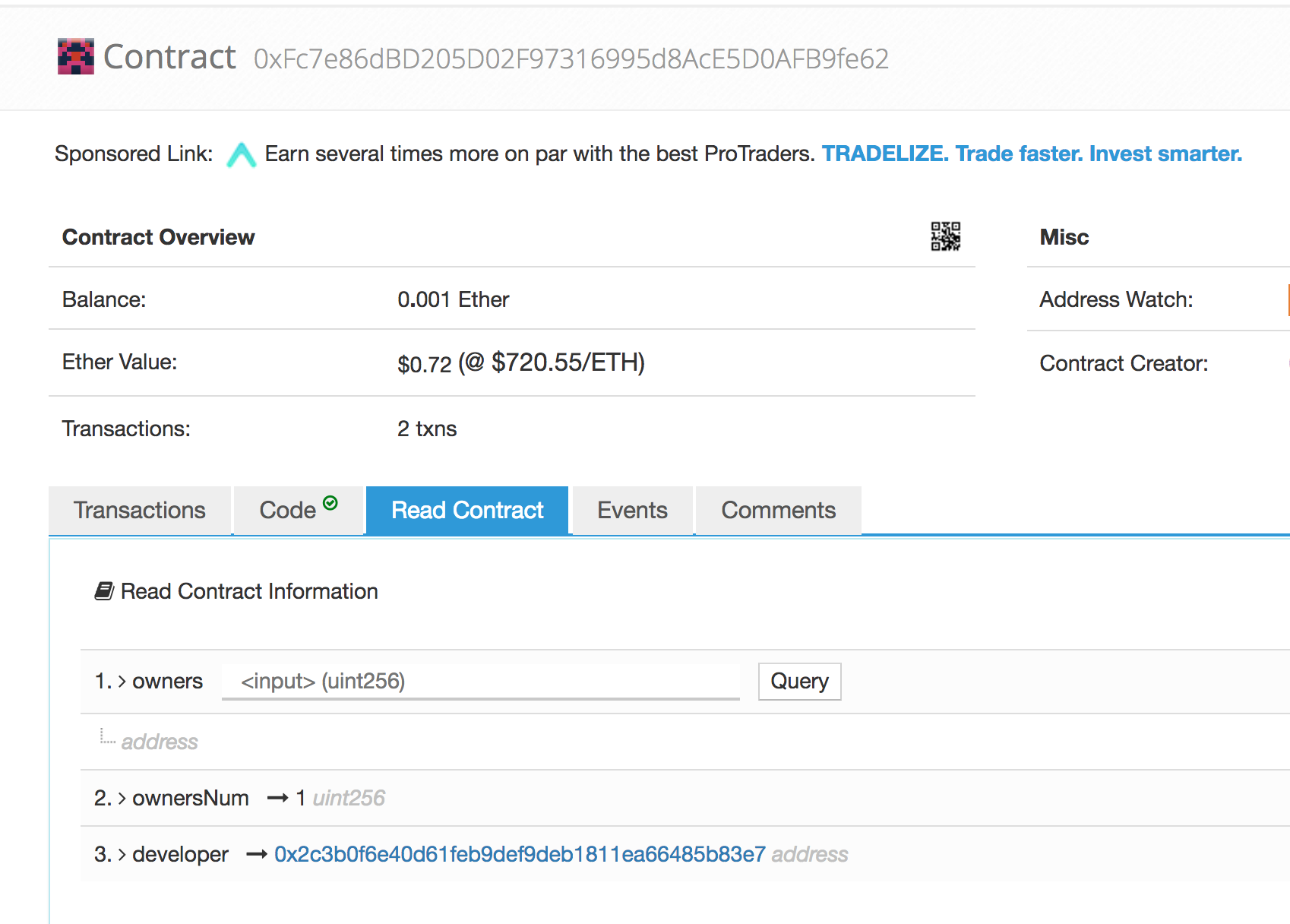This screenshot has height=924, width=1290.
Task: Click the Sponsored Link label
Action: pos(134,153)
